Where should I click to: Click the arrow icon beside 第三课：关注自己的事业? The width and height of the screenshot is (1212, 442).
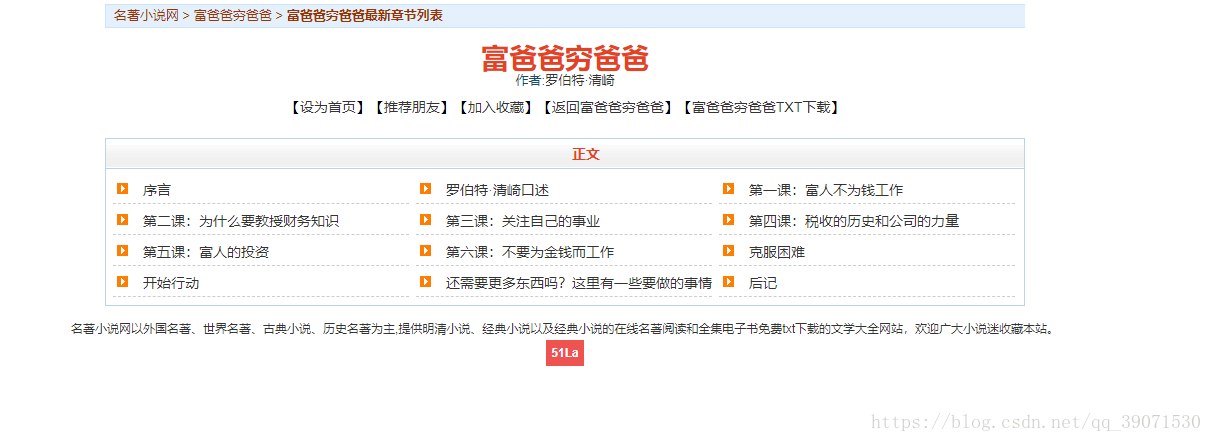tap(425, 219)
